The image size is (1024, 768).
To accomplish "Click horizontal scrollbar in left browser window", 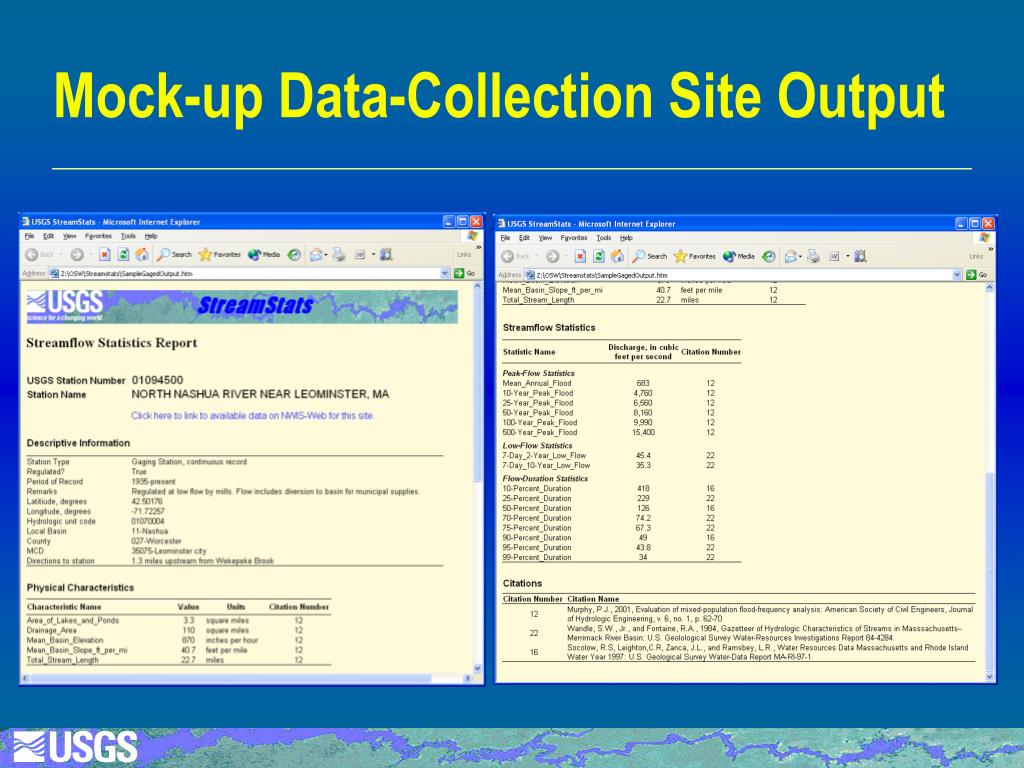I will (231, 679).
